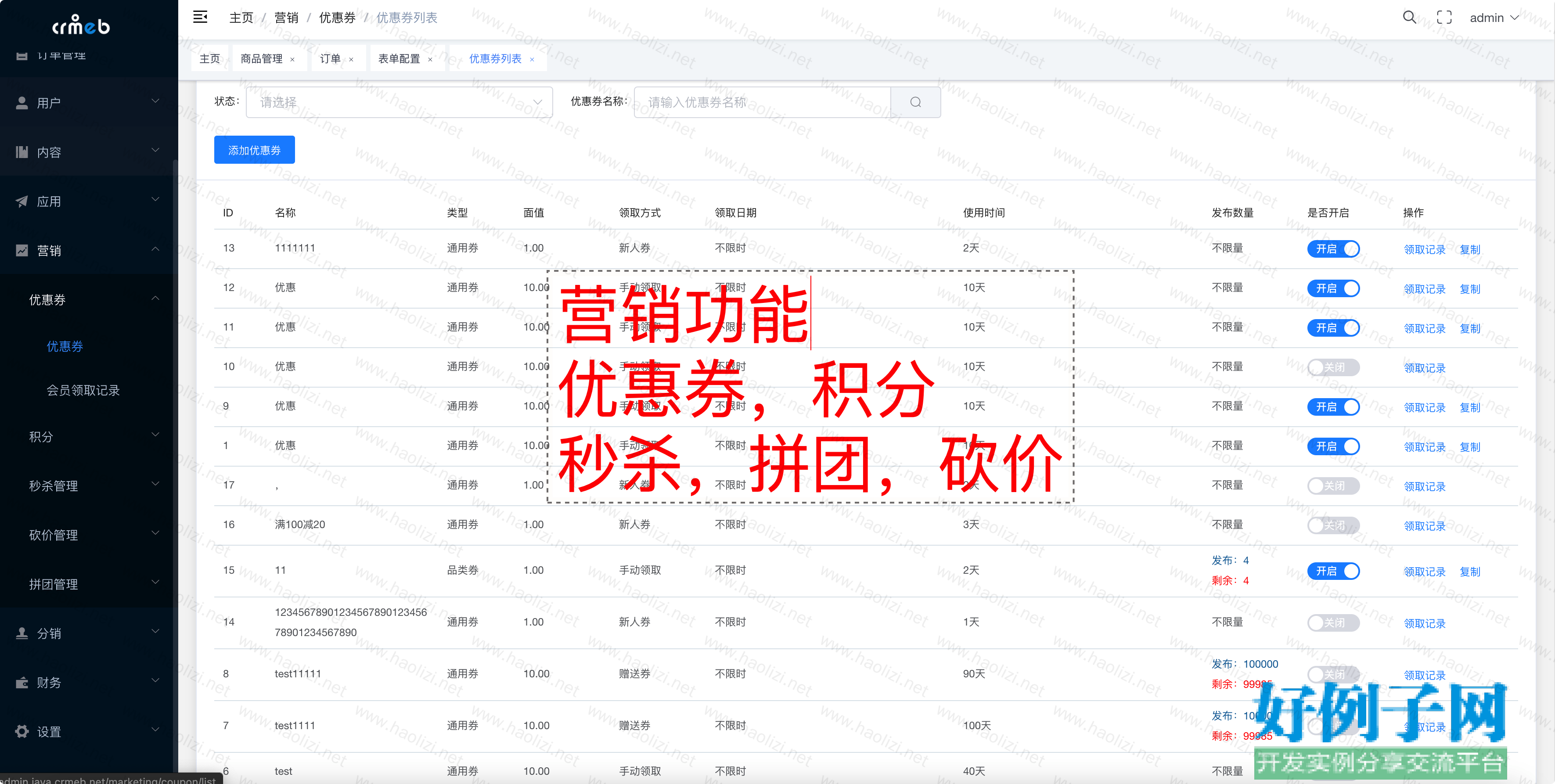Image resolution: width=1555 pixels, height=784 pixels.
Task: Click the header search magnifier icon
Action: (1409, 18)
